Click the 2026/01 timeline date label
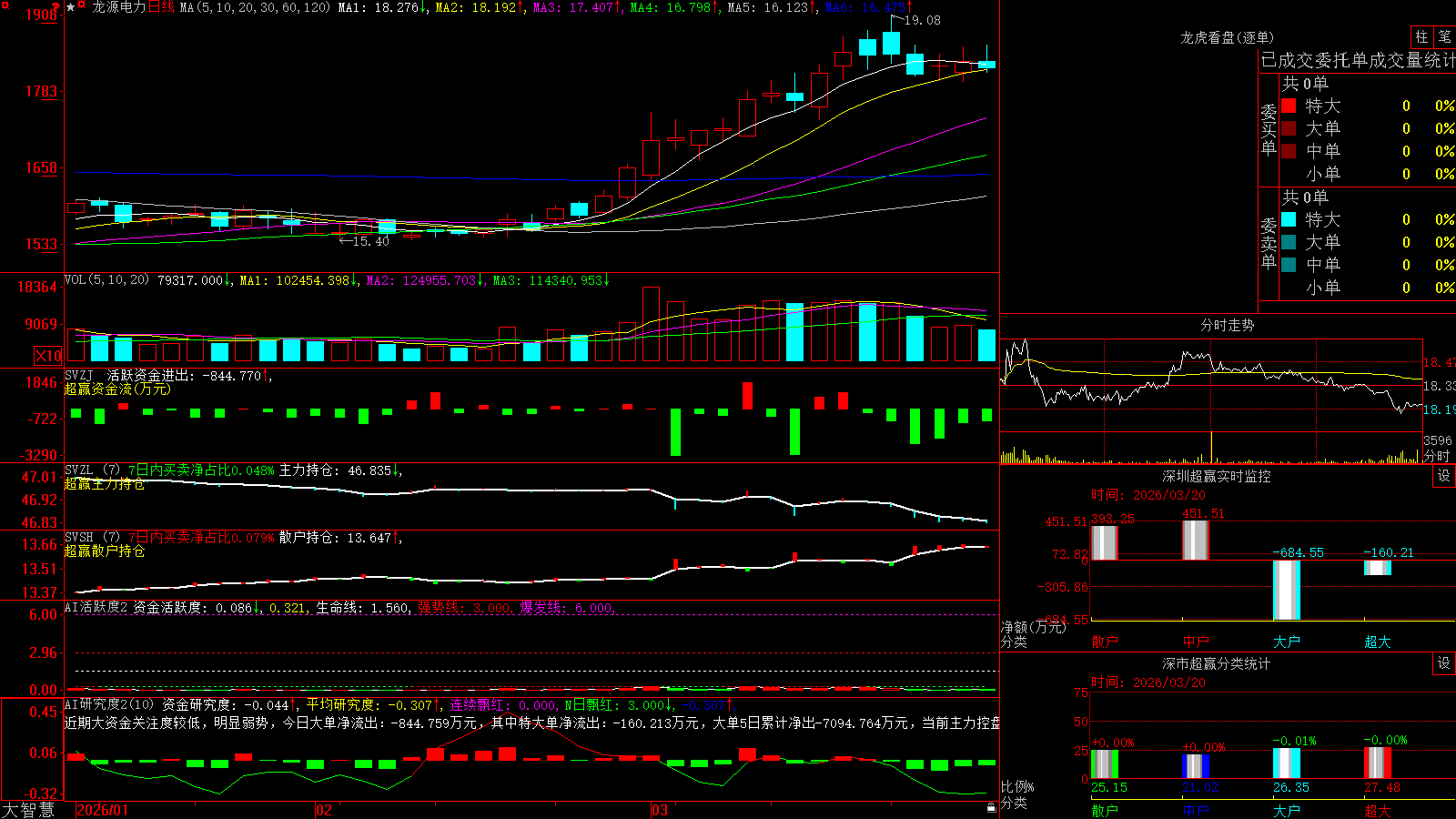Screen dimensions: 1456x819 point(103,810)
